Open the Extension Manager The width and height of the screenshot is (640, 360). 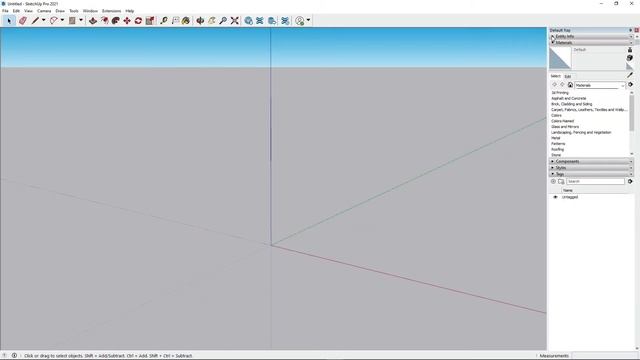click(285, 20)
